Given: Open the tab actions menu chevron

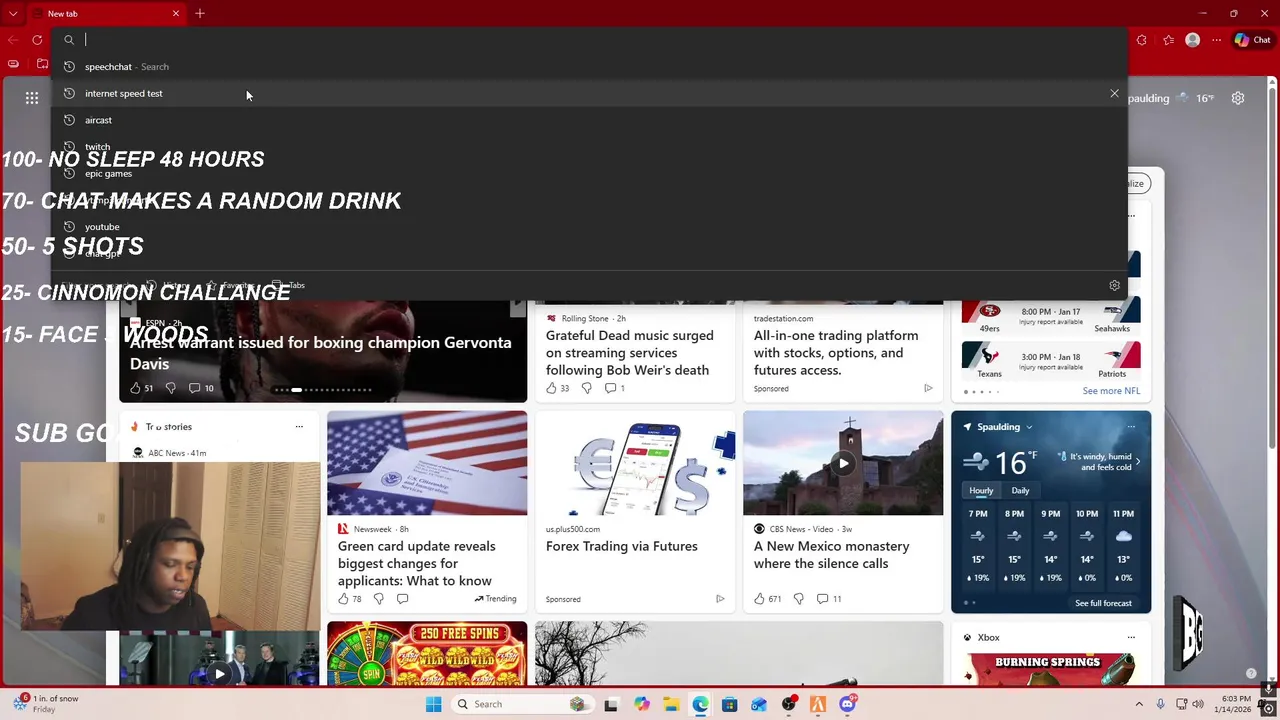Looking at the screenshot, I should [13, 14].
